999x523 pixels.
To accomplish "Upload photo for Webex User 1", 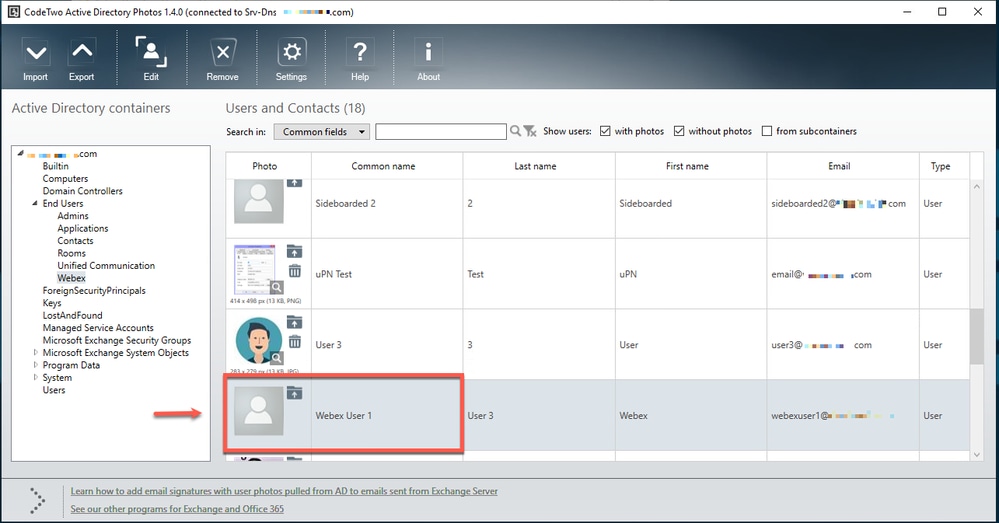I will [x=294, y=393].
